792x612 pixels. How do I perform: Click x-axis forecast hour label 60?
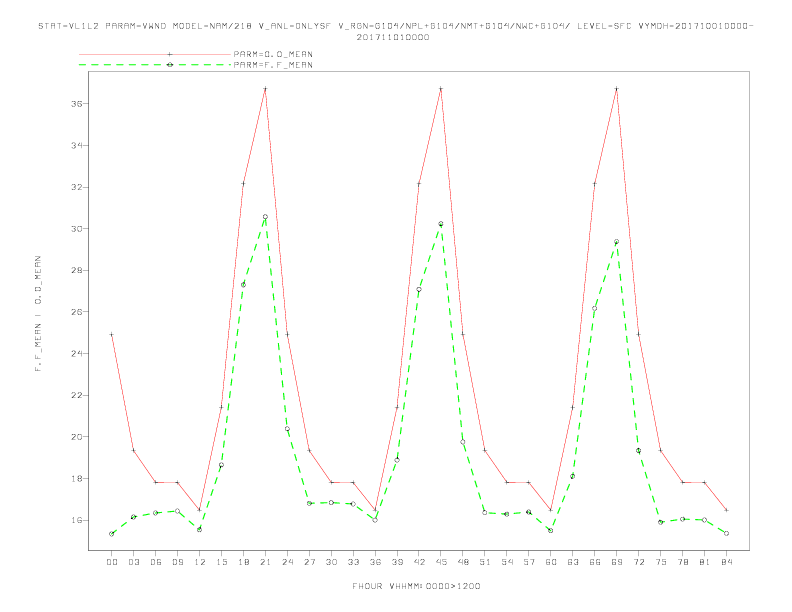coord(551,562)
